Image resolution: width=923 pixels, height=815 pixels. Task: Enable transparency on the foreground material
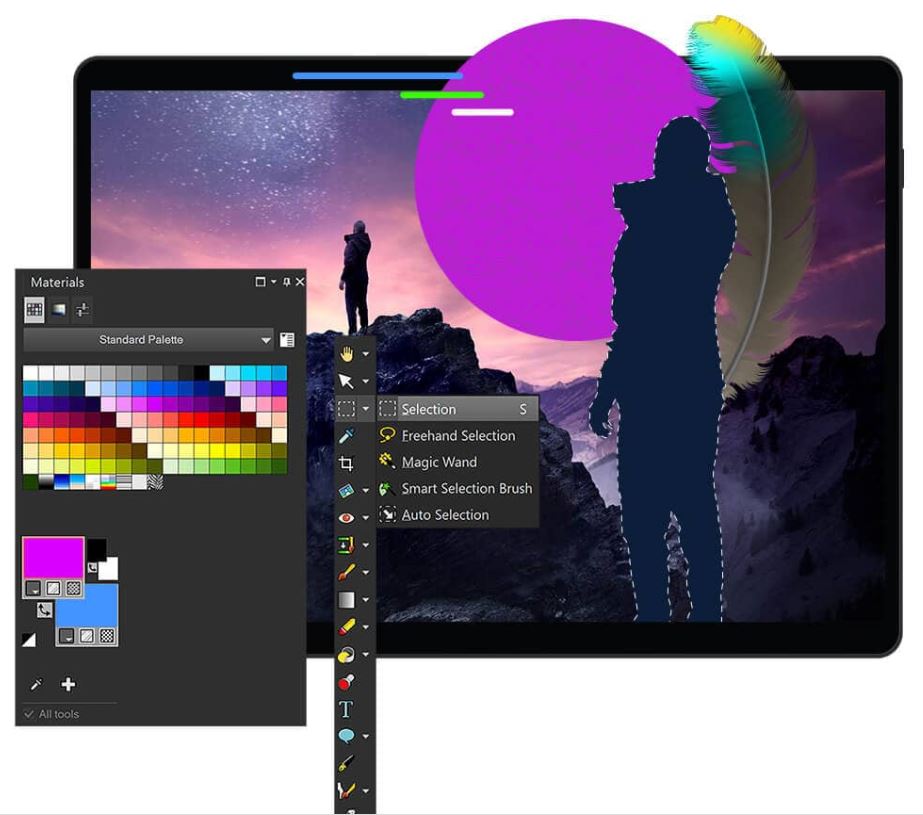[x=52, y=588]
